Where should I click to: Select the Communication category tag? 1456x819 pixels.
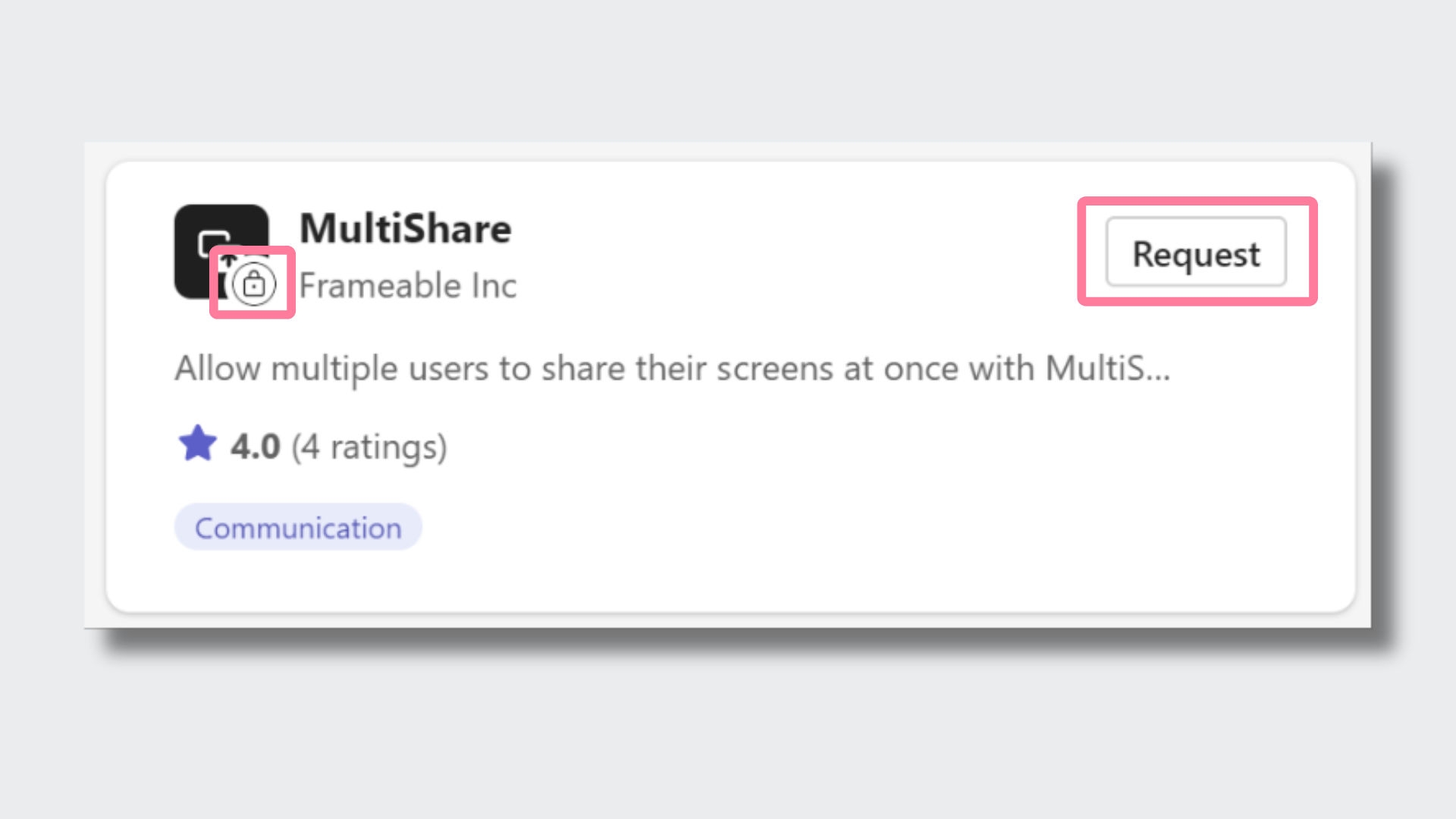(x=298, y=528)
